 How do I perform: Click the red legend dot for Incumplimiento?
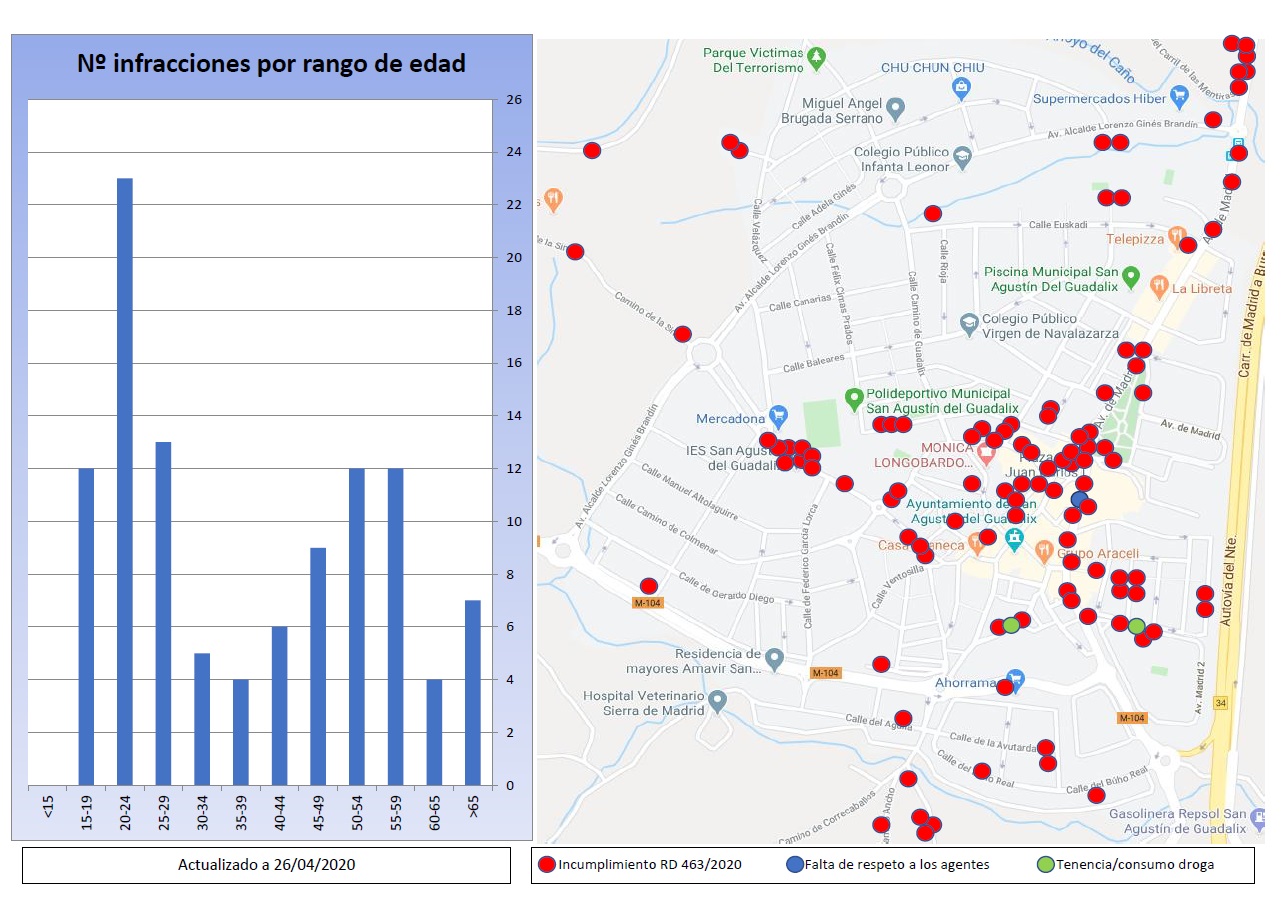[x=546, y=864]
